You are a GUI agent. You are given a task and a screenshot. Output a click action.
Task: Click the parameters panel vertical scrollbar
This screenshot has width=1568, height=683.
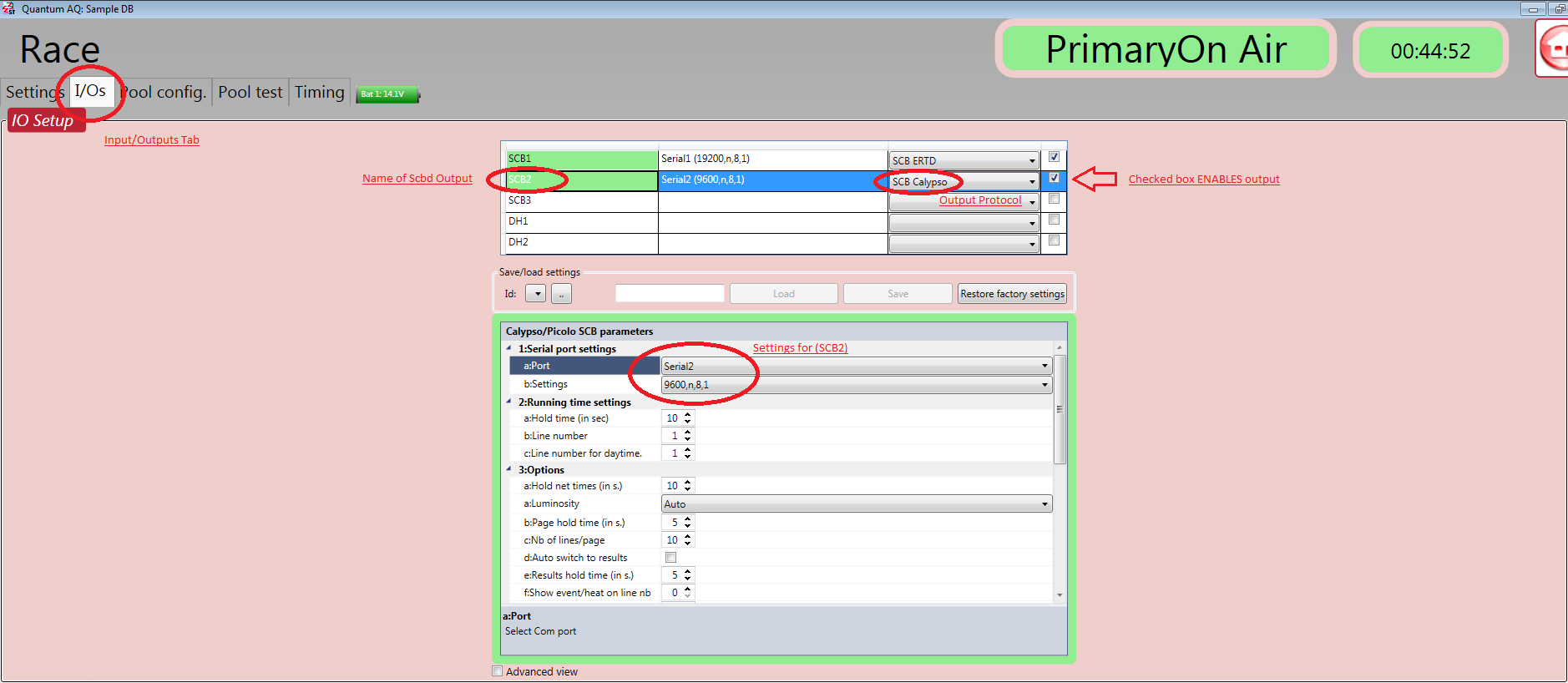tap(1060, 409)
